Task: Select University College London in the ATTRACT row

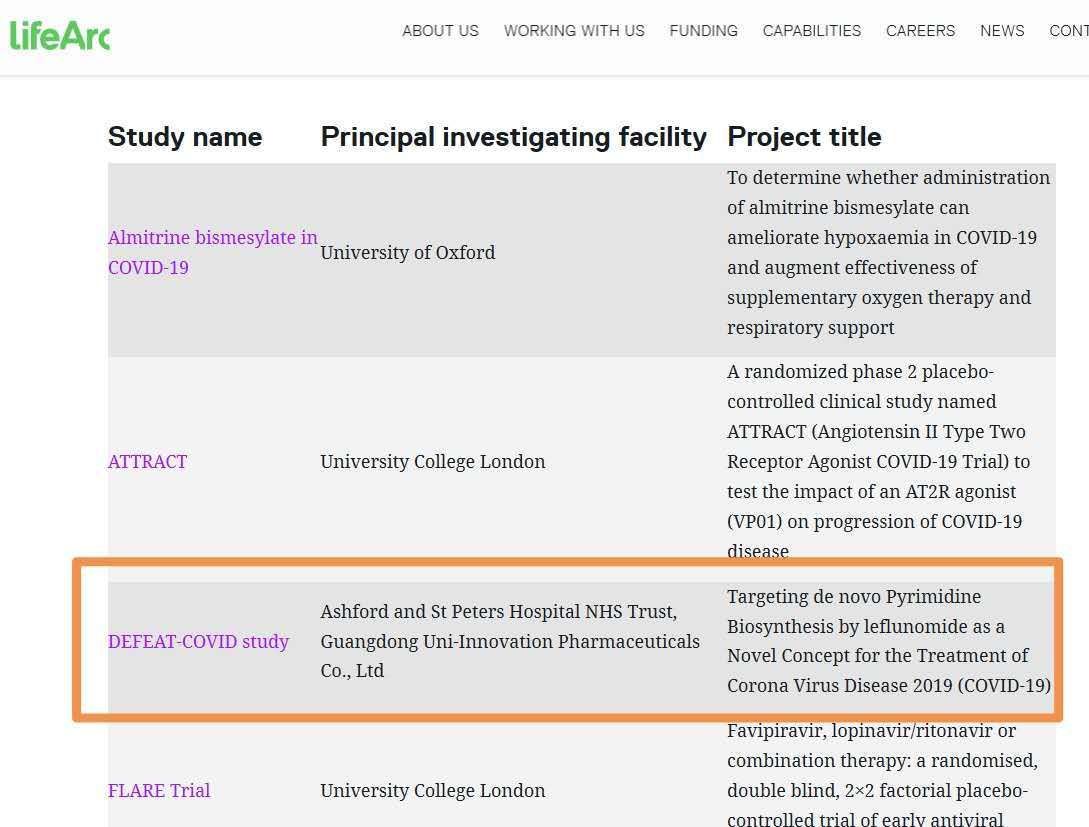Action: pos(433,462)
